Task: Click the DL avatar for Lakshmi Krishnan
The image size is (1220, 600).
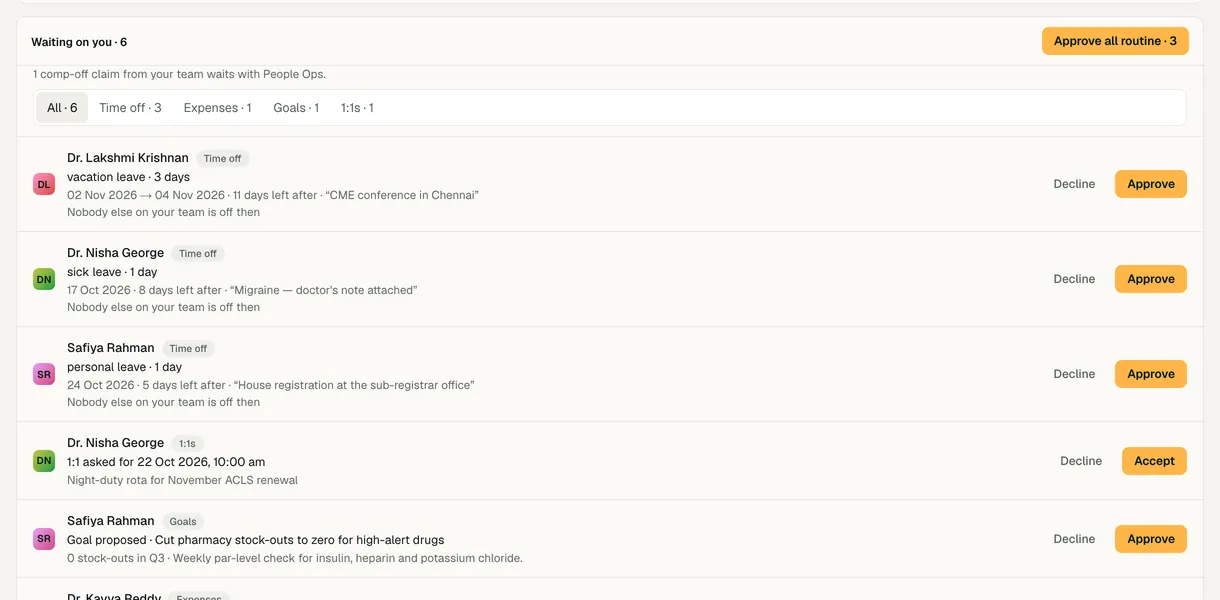Action: point(44,184)
